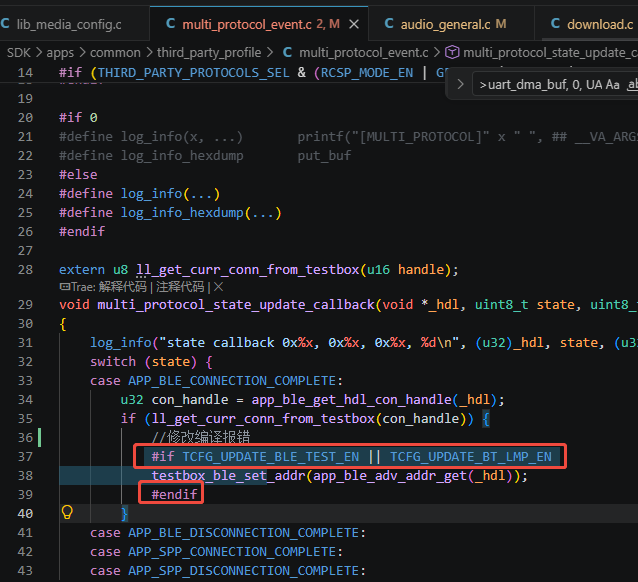Click the #endif on line 26
This screenshot has width=638, height=582.
[x=82, y=232]
